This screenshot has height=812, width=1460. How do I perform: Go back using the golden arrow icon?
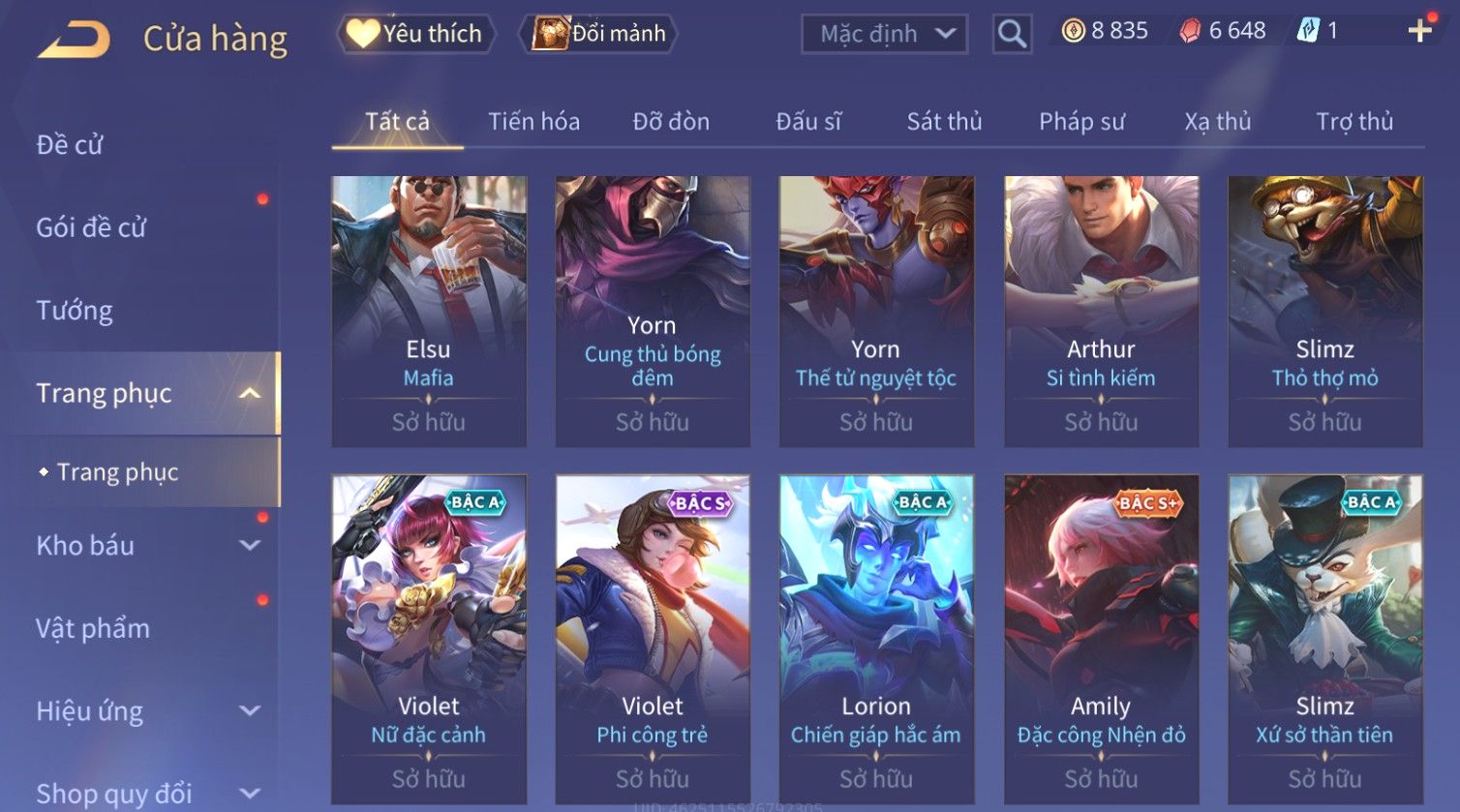74,39
